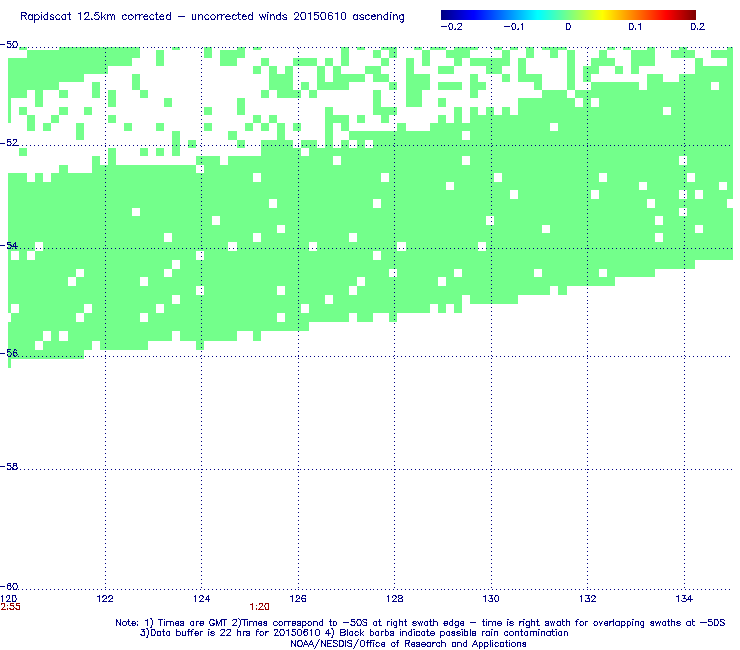The height and width of the screenshot is (650, 740).
Task: Click the note line about GMT times
Action: [x=420, y=623]
